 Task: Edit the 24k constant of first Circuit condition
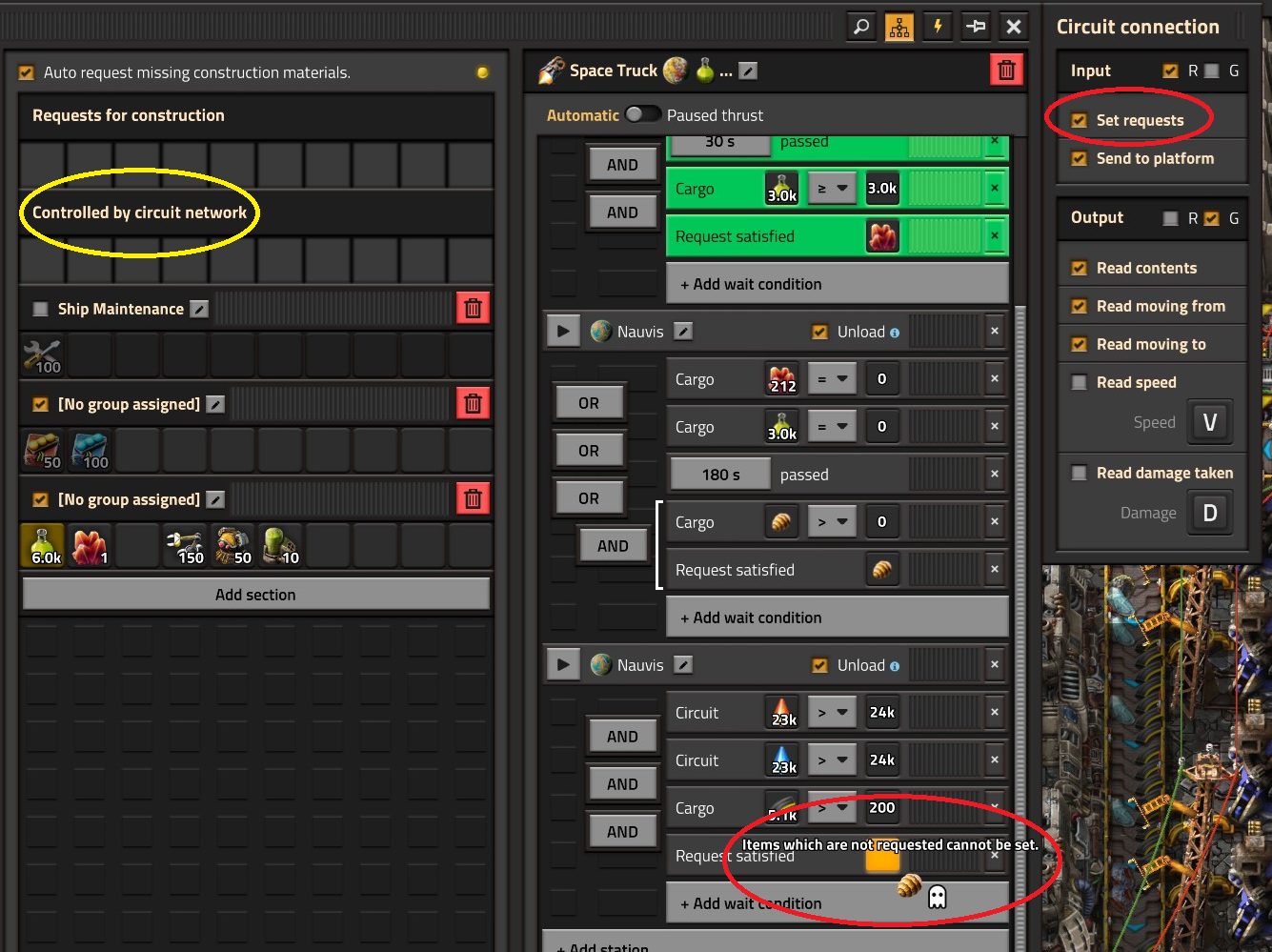[x=882, y=713]
